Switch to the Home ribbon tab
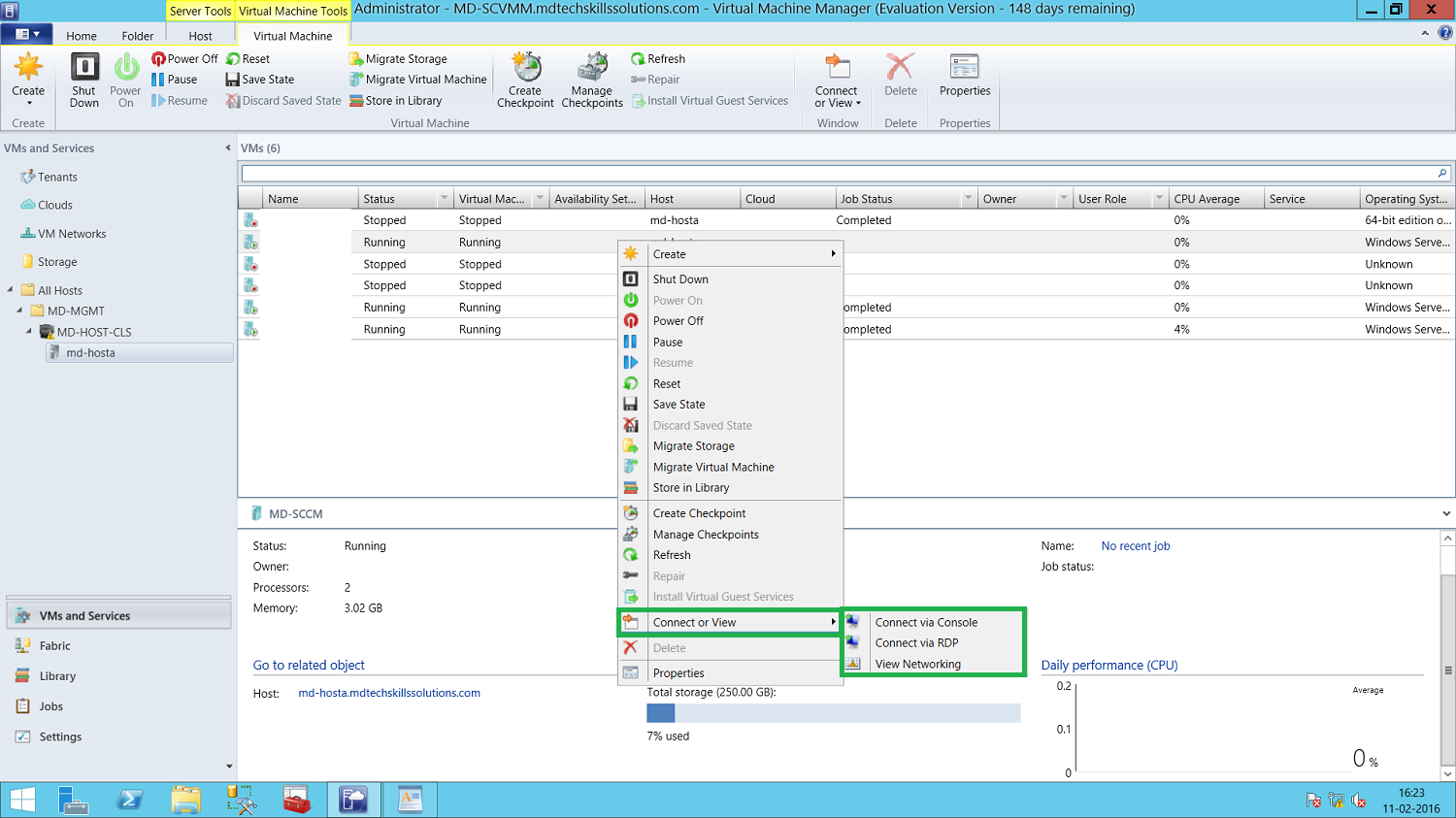The height and width of the screenshot is (818, 1456). [81, 34]
